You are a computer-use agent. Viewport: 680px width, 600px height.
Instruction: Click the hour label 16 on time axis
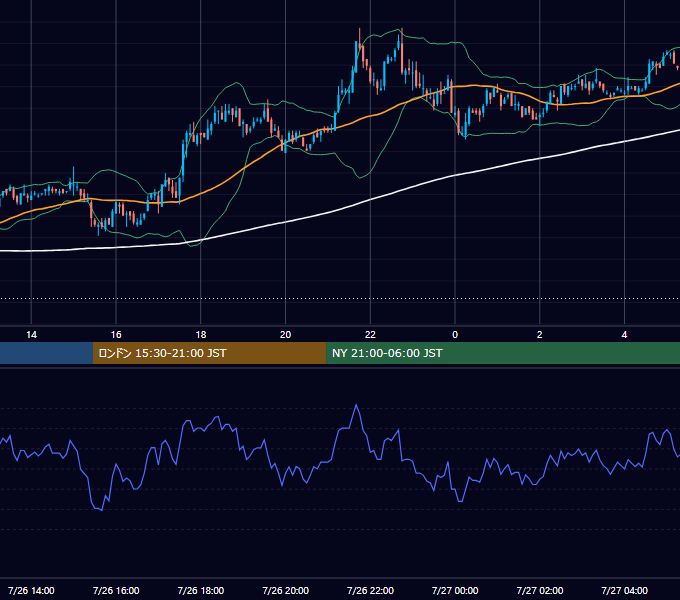[x=116, y=335]
